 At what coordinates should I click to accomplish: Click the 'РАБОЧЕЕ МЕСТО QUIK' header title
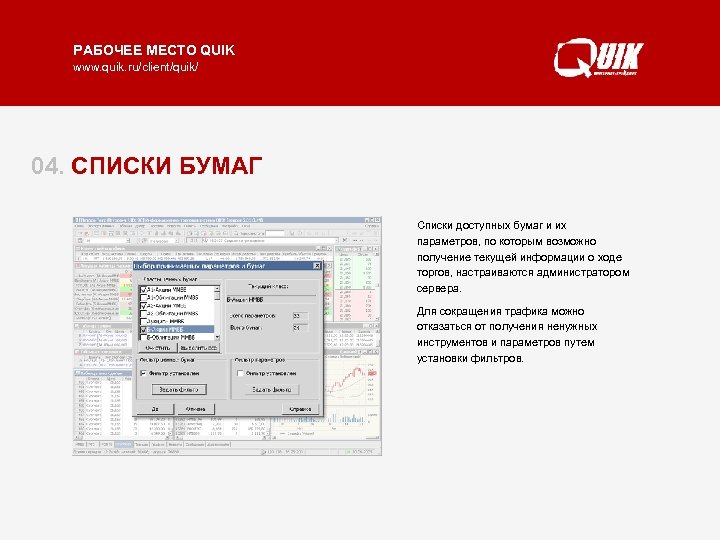tap(154, 50)
